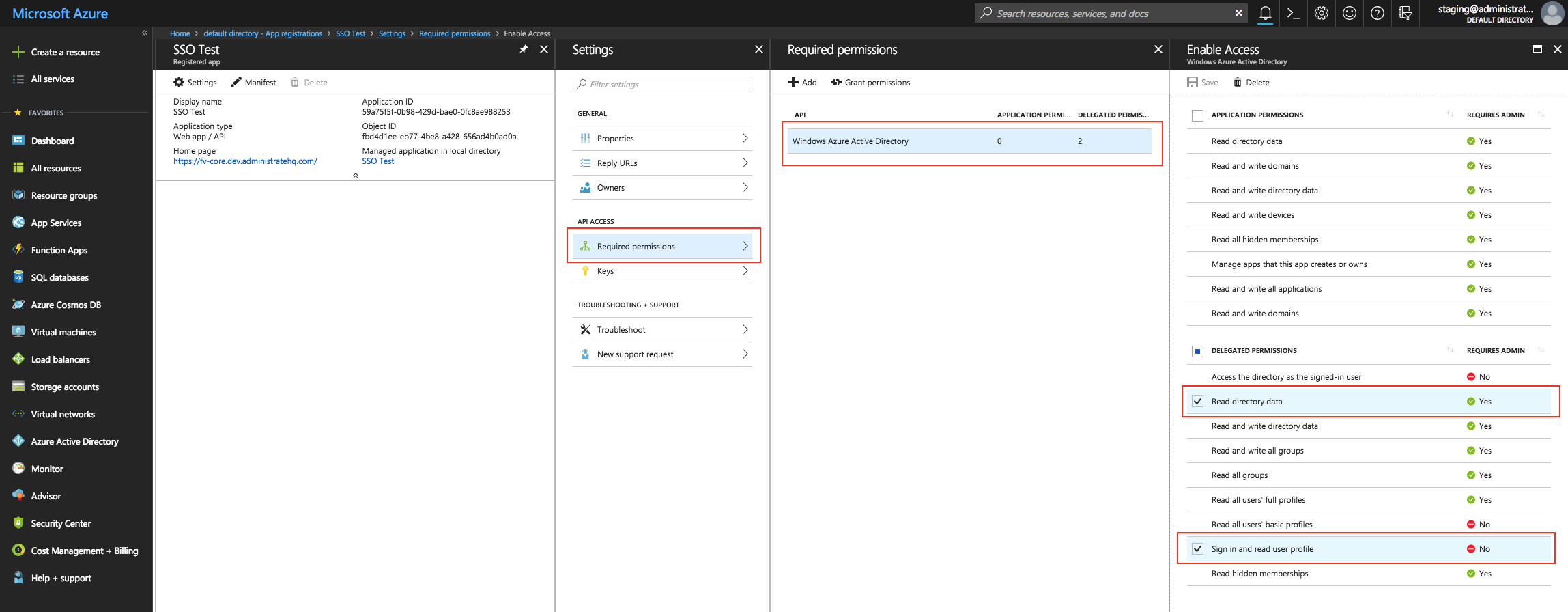
Task: Click the Filter settings input field
Action: point(662,84)
